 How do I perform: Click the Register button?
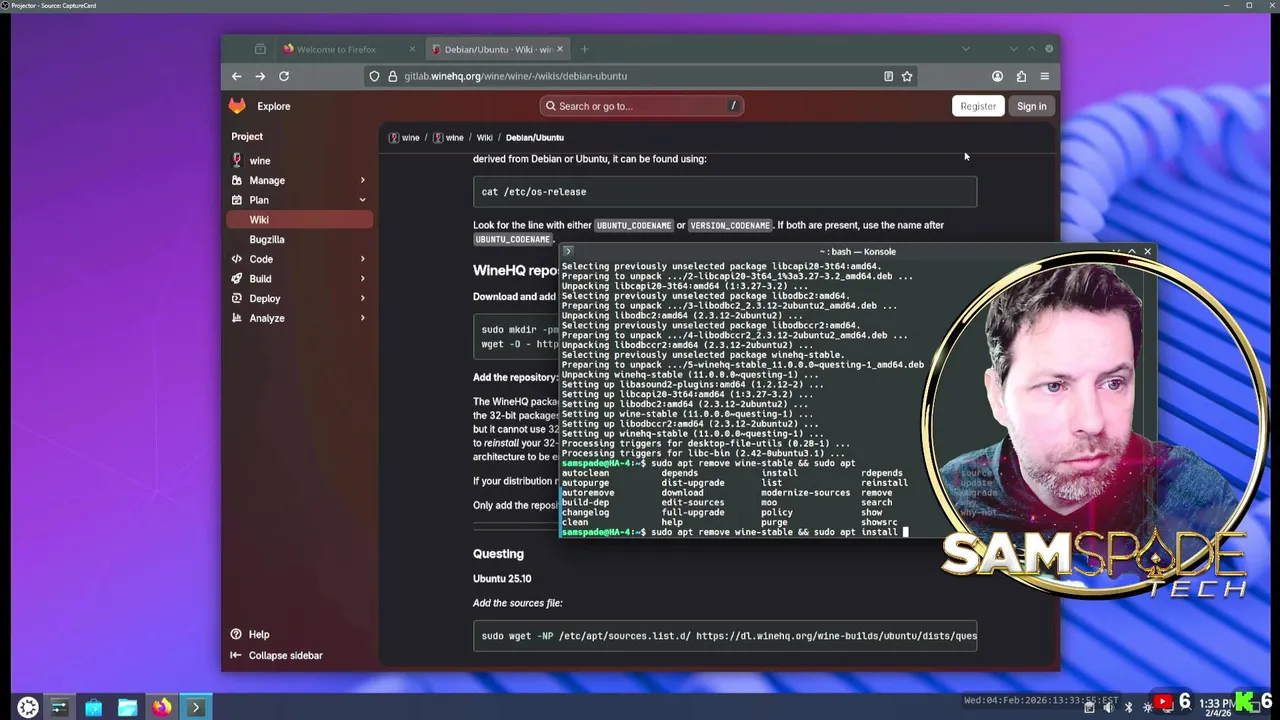pos(978,106)
